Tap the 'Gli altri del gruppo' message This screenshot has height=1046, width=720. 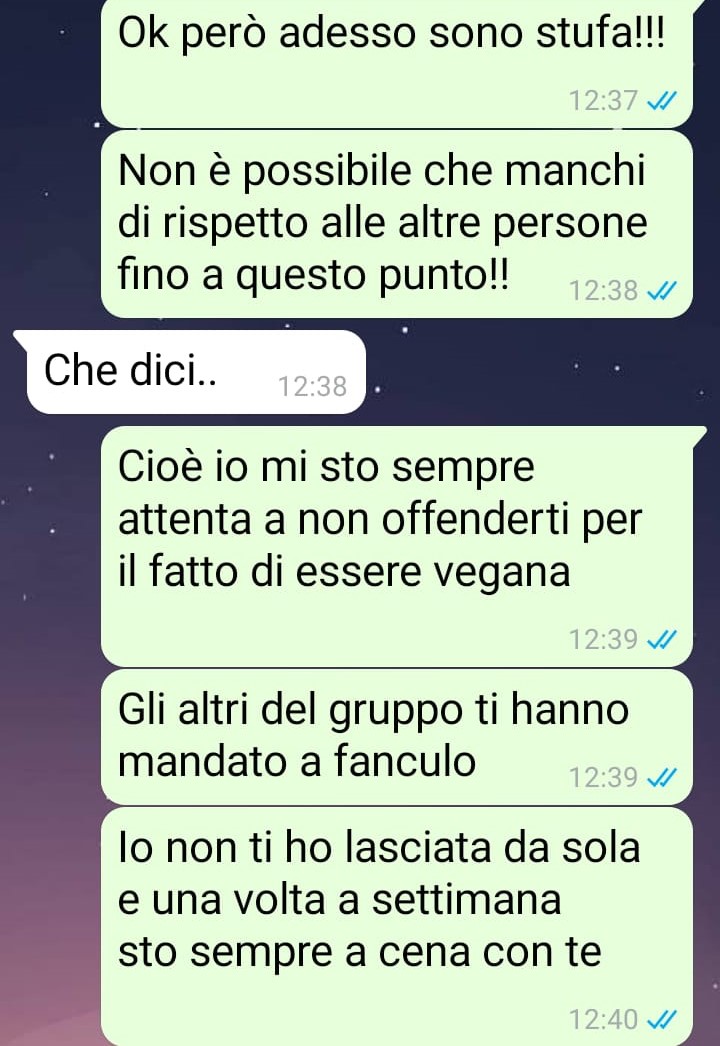pyautogui.click(x=396, y=737)
